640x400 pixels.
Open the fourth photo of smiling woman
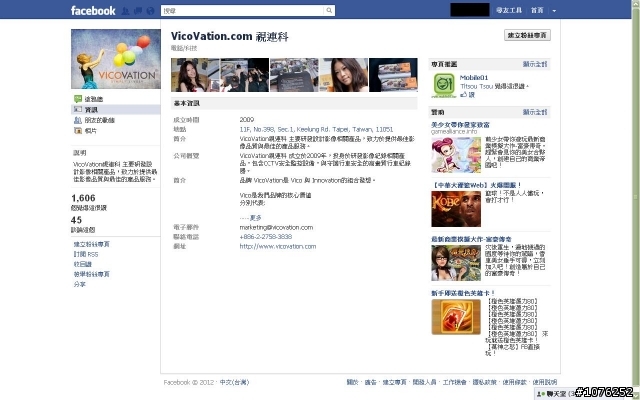point(343,75)
